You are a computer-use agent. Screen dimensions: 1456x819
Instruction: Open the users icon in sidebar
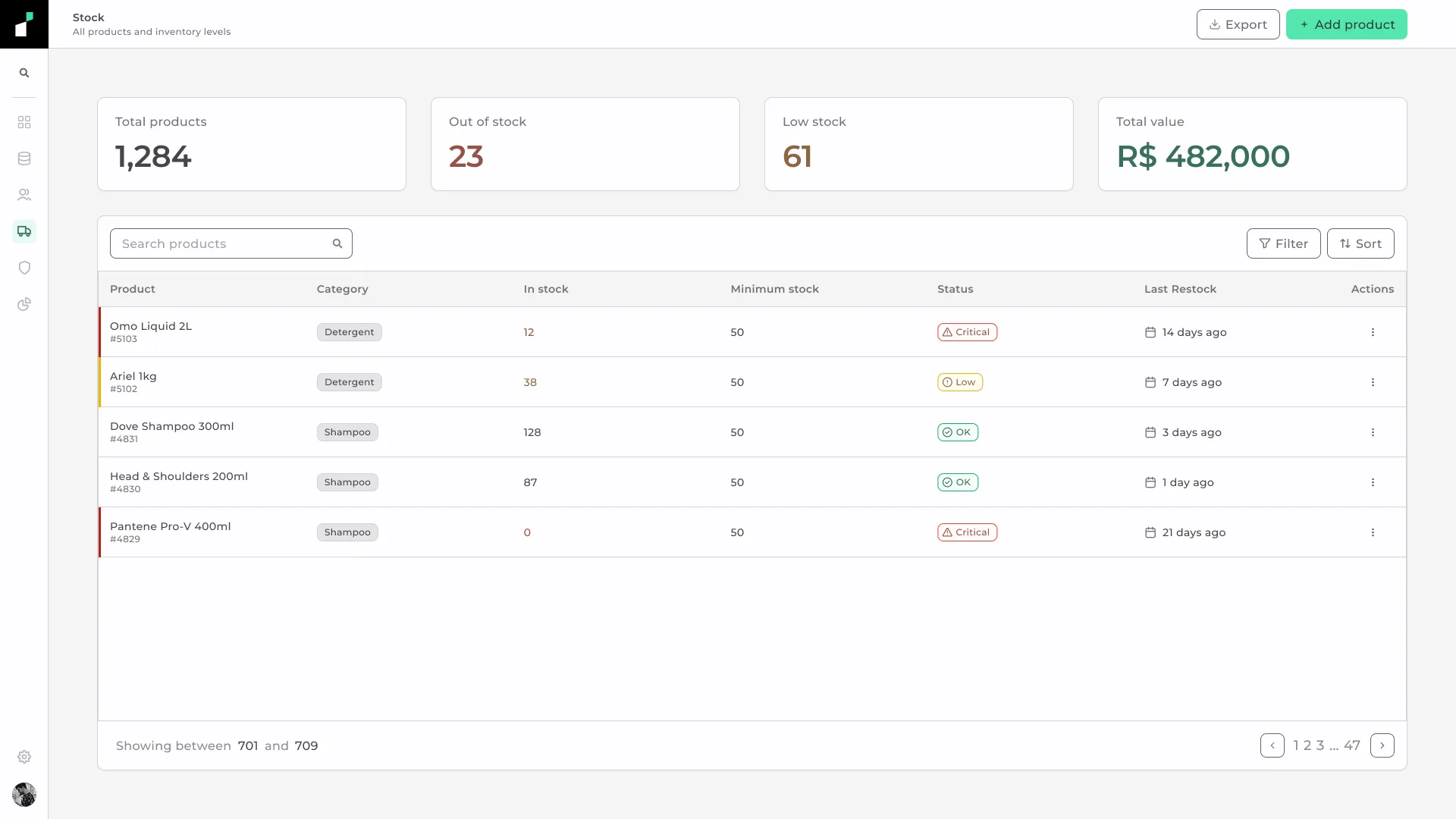[x=24, y=195]
